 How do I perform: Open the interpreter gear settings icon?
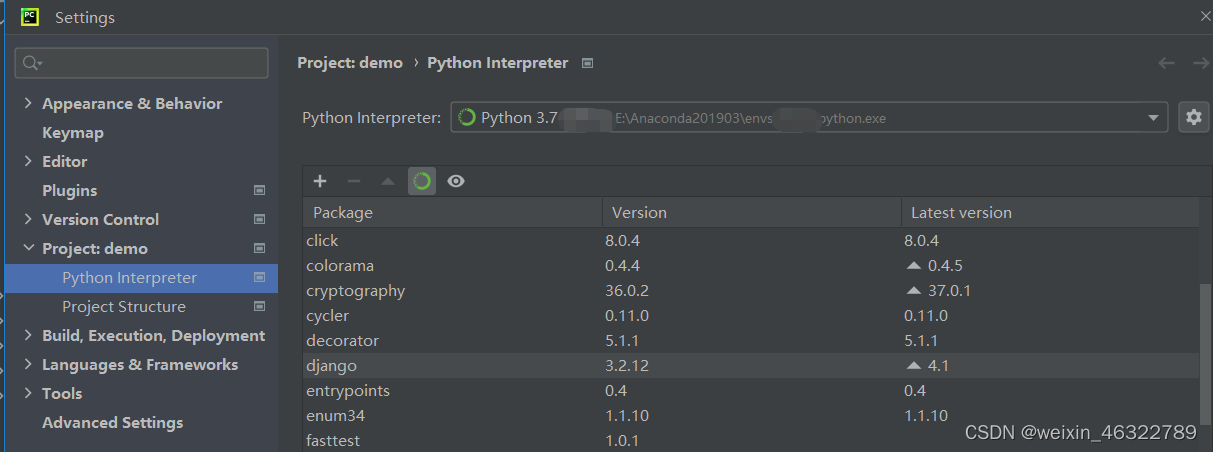coord(1193,117)
